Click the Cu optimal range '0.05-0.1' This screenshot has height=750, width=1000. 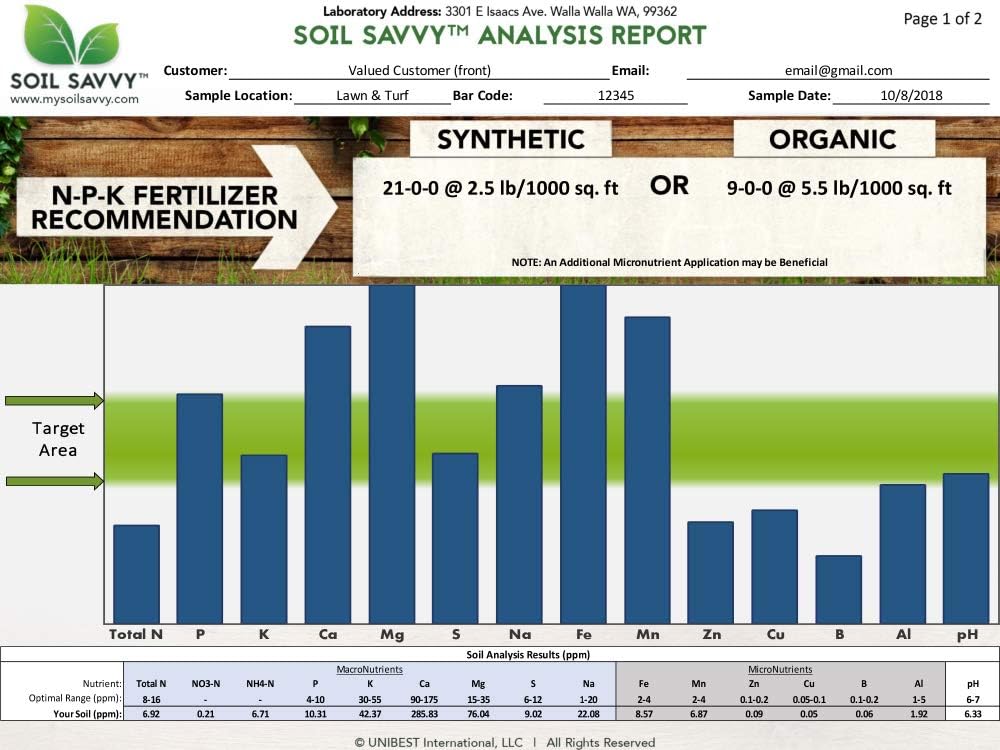pyautogui.click(x=809, y=700)
